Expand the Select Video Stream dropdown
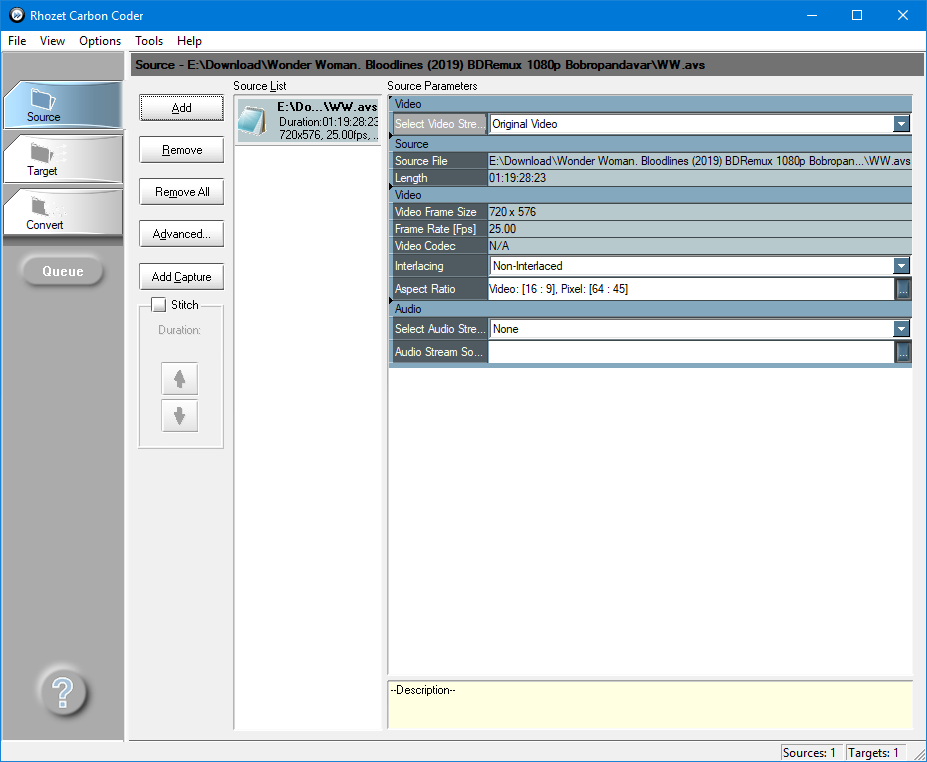The image size is (927, 762). click(901, 124)
